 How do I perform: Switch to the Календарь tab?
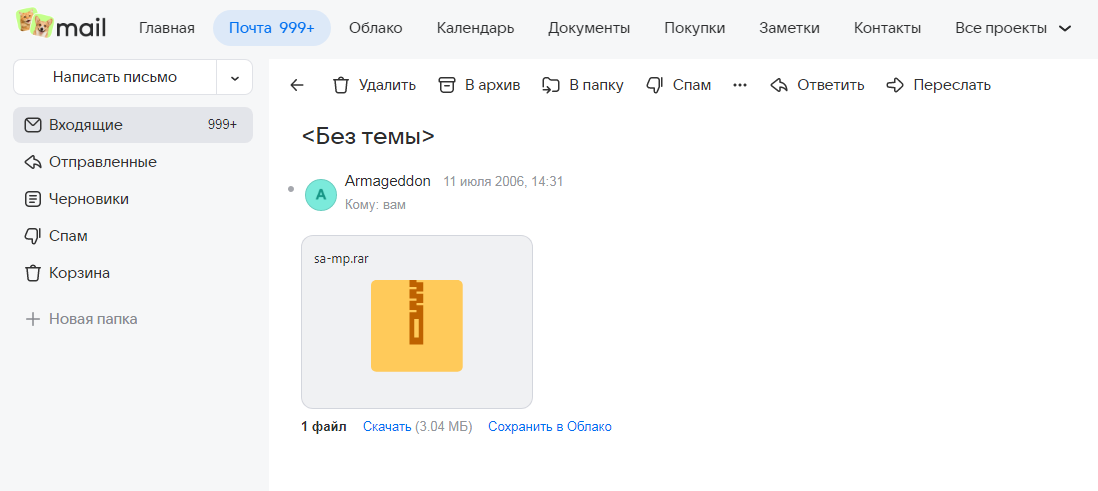475,28
